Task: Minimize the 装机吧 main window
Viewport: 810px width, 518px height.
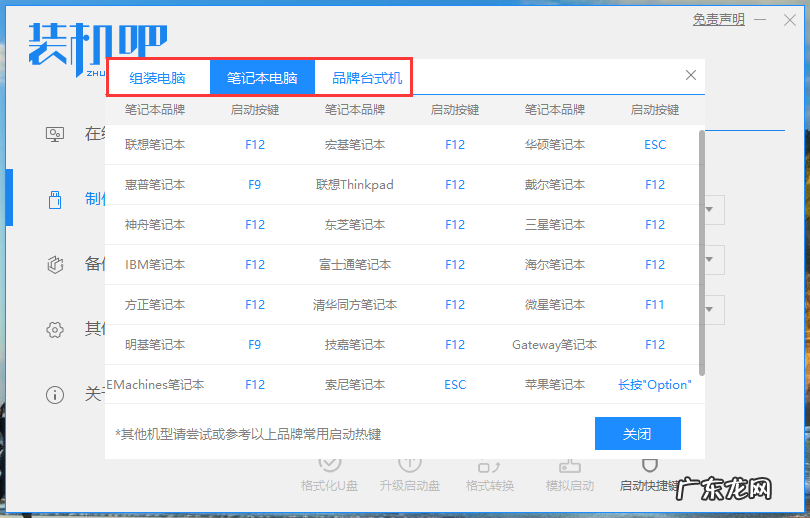Action: pyautogui.click(x=760, y=20)
